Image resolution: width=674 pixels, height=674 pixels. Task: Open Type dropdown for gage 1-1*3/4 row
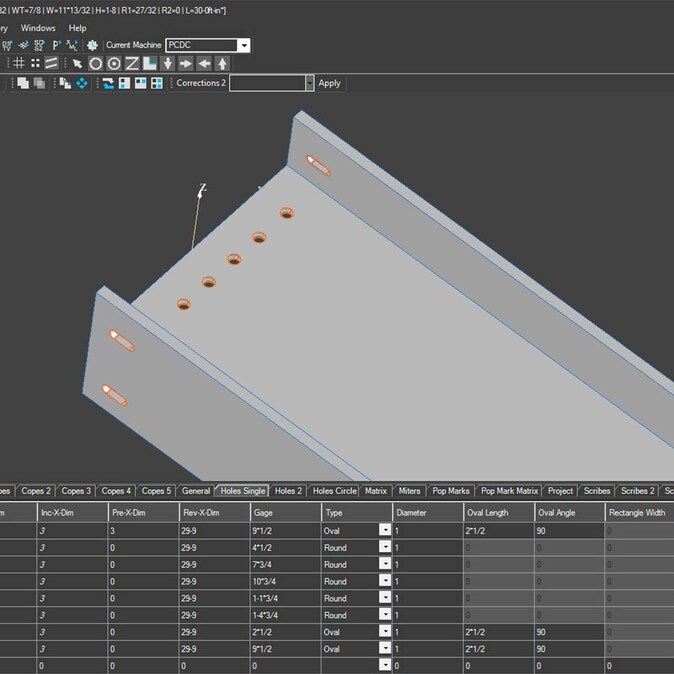coord(385,597)
